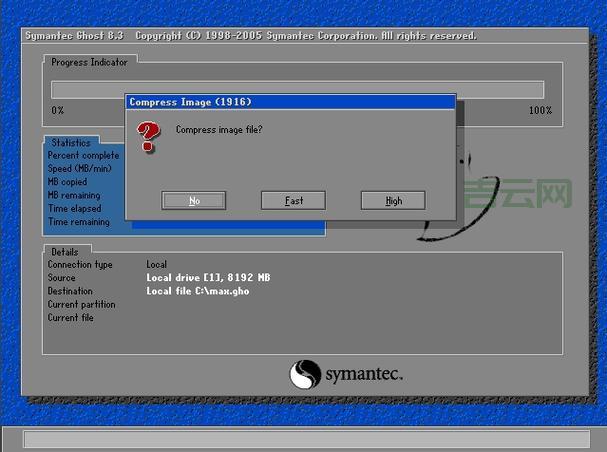
Task: Click the Progress Indicator group label
Action: (x=90, y=62)
